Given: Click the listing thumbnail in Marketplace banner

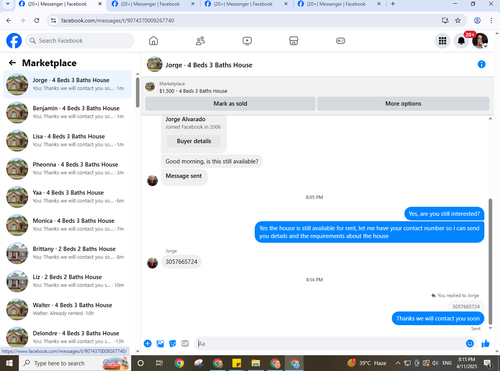Looking at the screenshot, I should [150, 87].
